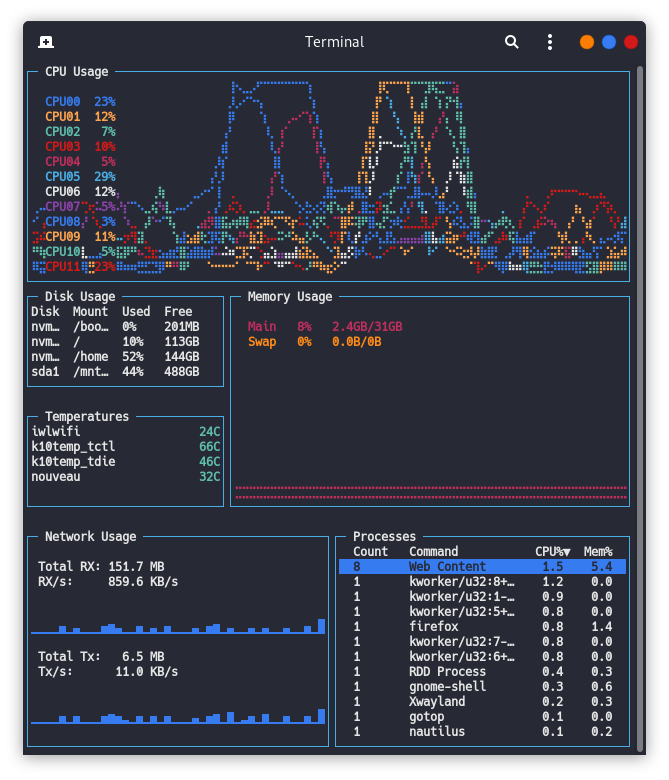Click the CPU08 legend label
Image resolution: width=669 pixels, height=780 pixels.
[63, 221]
